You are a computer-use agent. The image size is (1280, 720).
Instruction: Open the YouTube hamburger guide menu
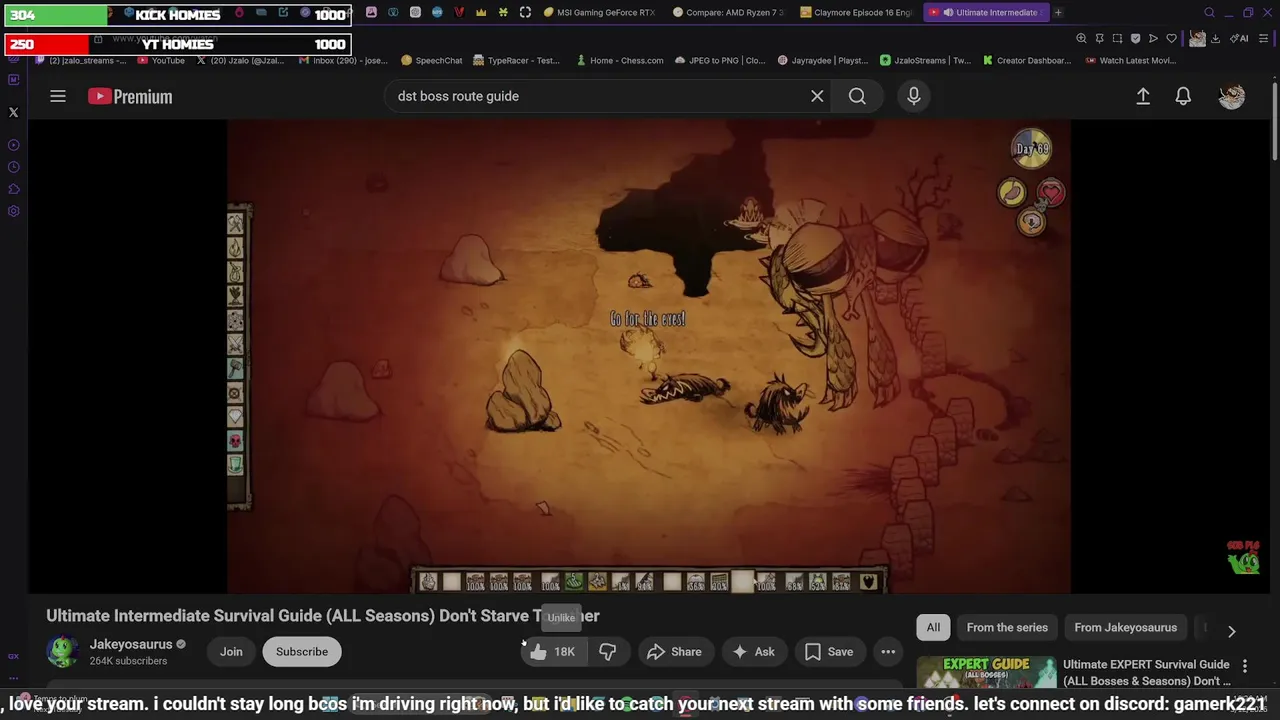[58, 96]
